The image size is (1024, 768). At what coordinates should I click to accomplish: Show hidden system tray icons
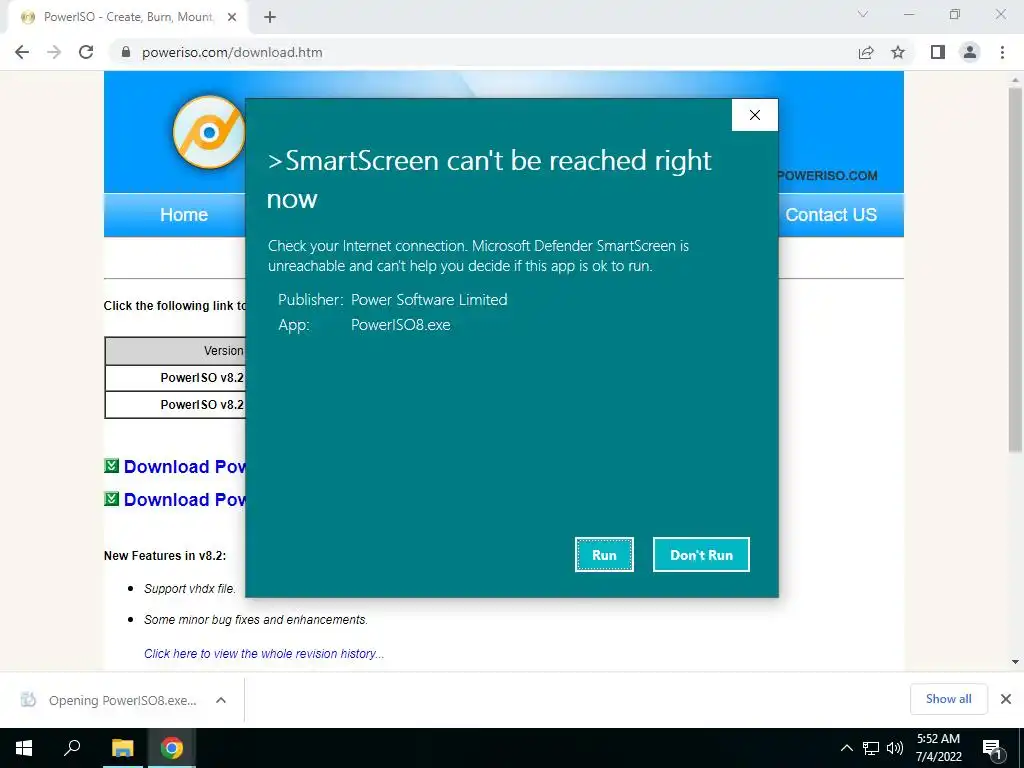point(846,748)
